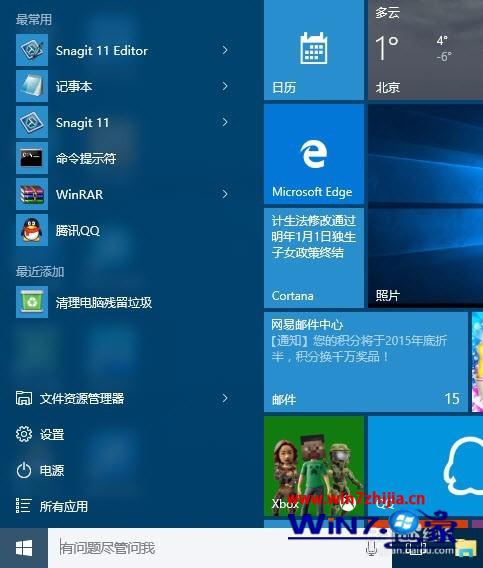Click the WinRAR entry label
The image size is (483, 568).
(79, 195)
